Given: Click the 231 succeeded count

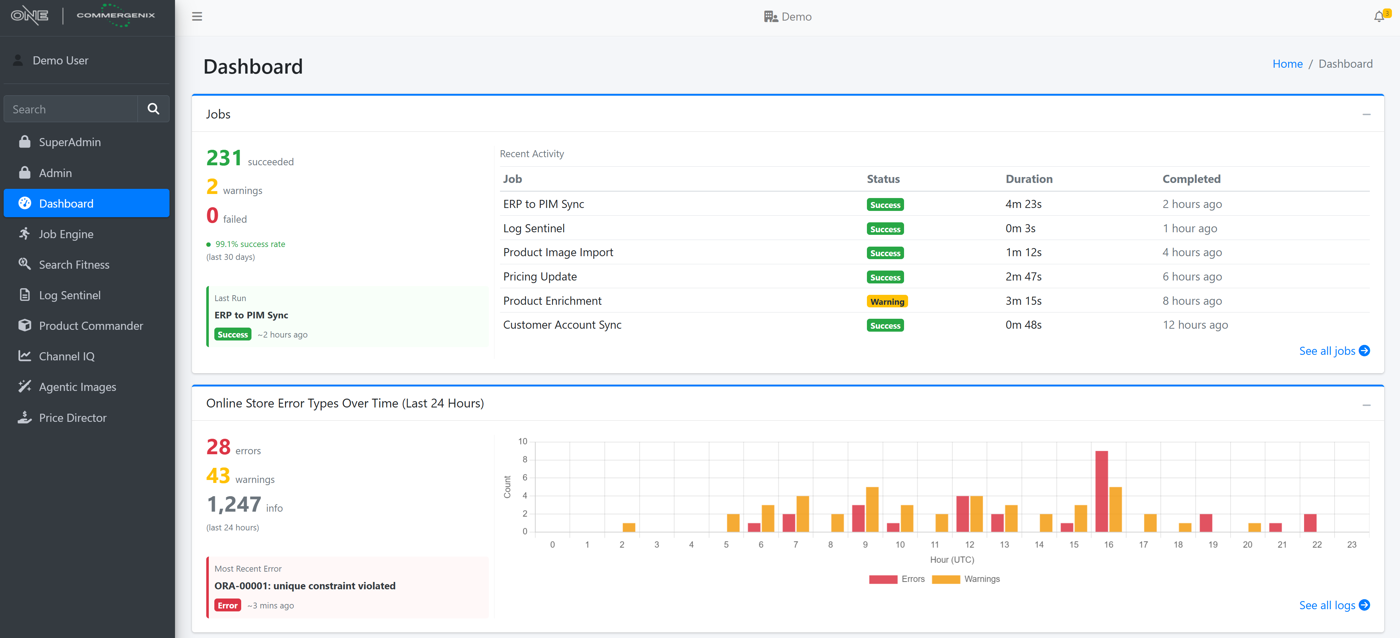Looking at the screenshot, I should (x=224, y=158).
